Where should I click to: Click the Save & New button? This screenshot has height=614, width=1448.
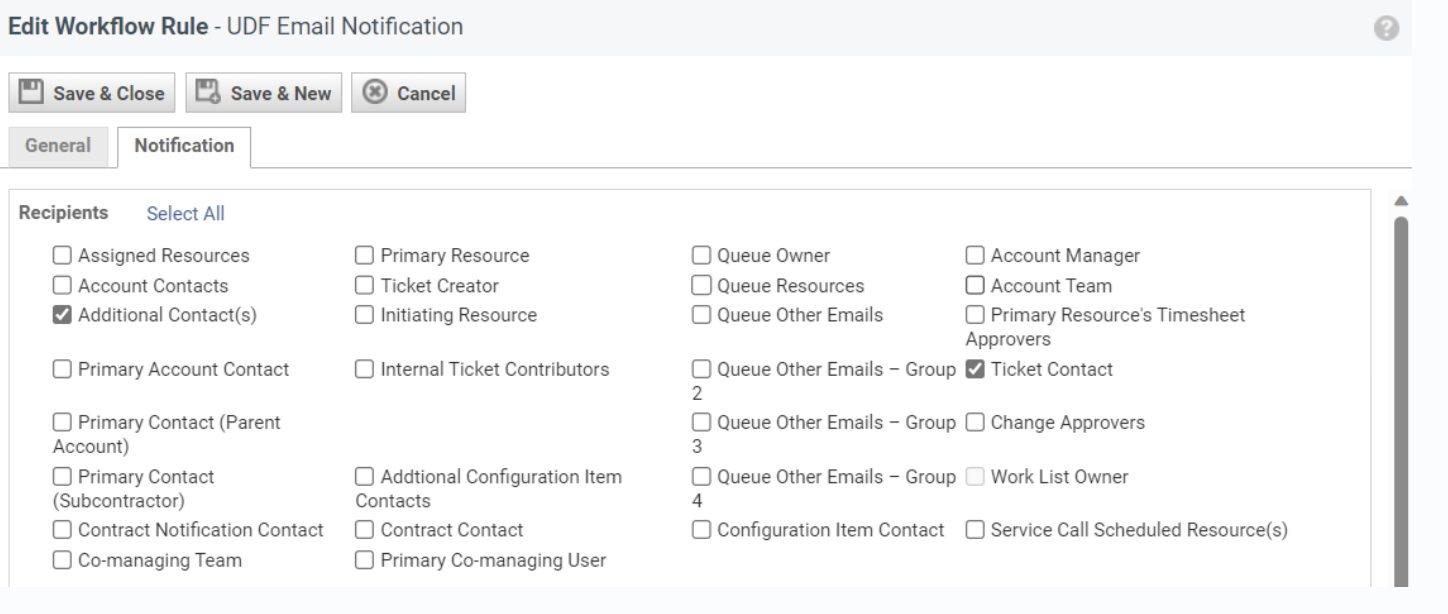click(x=264, y=94)
